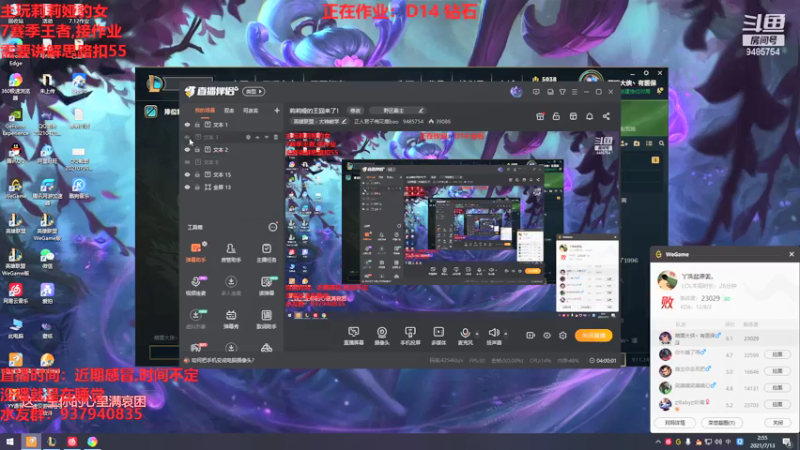This screenshot has width=800, height=450.
Task: Add a 摄像头 camera source
Action: click(x=382, y=336)
